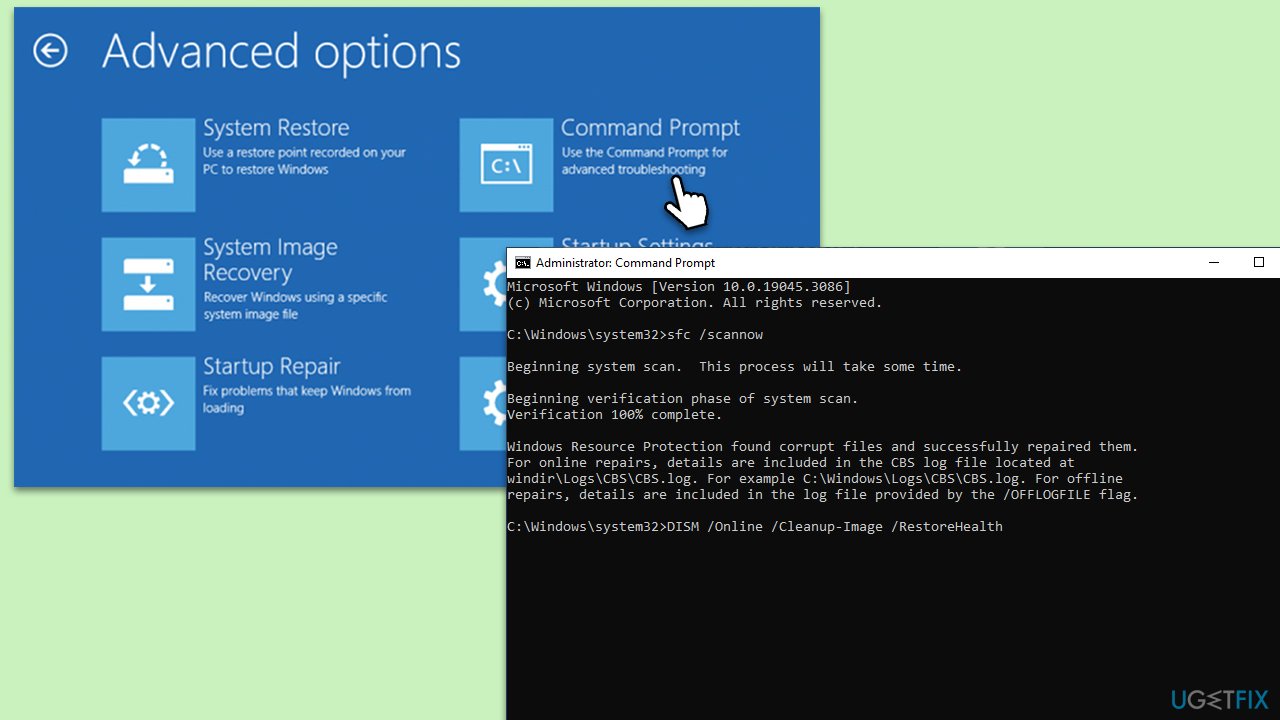Minimize the Administrator Command Prompt window
The height and width of the screenshot is (720, 1280).
[1214, 263]
